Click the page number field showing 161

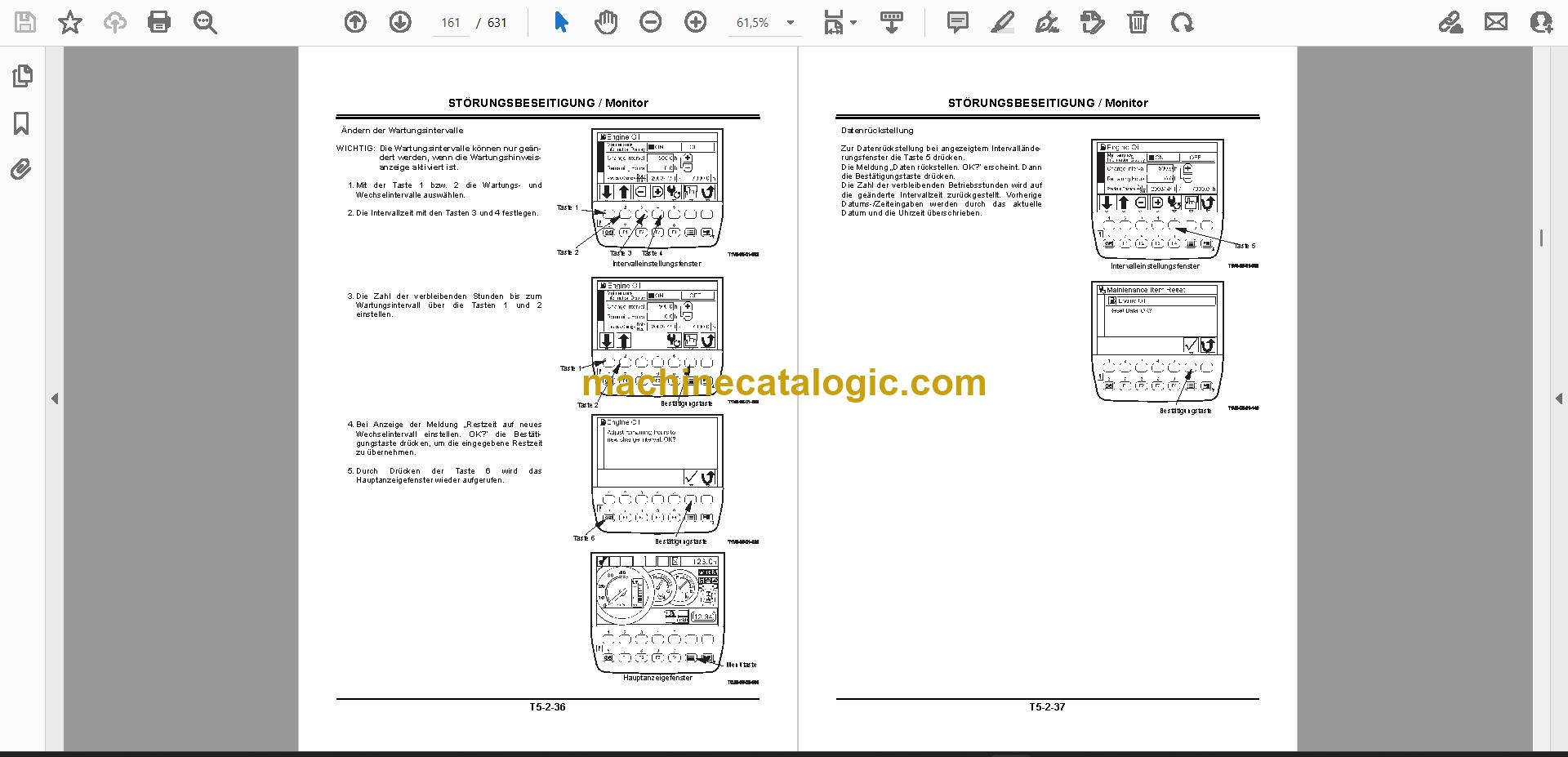pos(451,23)
